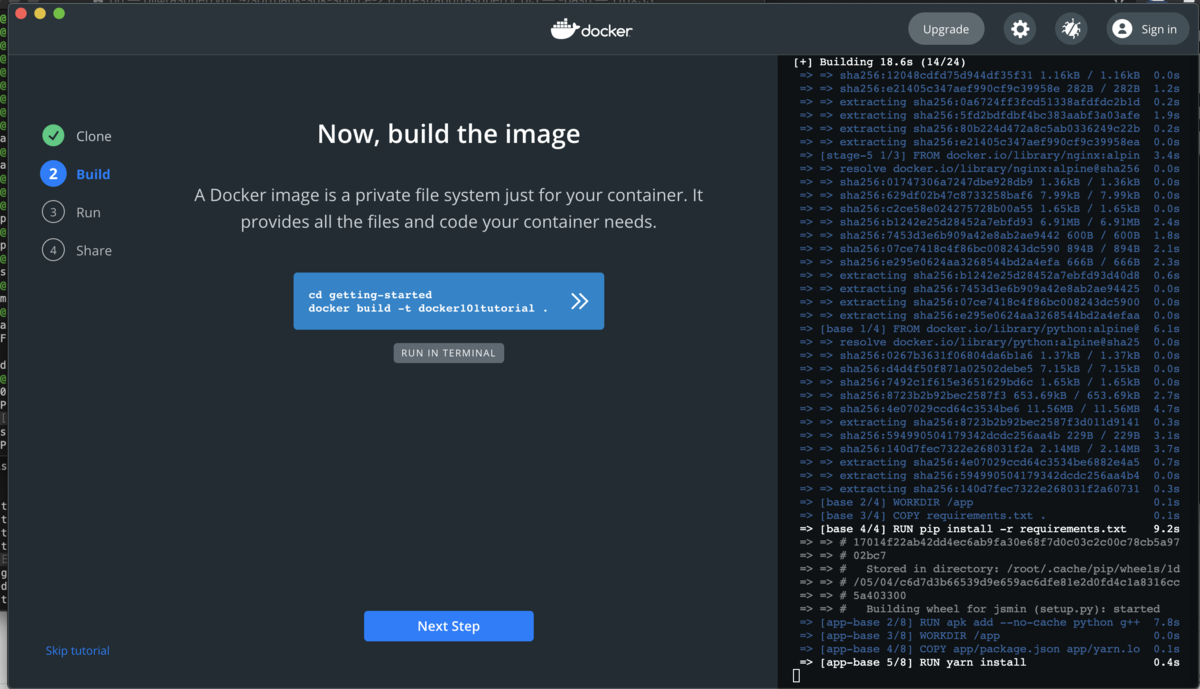Click the Docker image description paragraph
Viewport: 1200px width, 689px height.
pyautogui.click(x=448, y=209)
